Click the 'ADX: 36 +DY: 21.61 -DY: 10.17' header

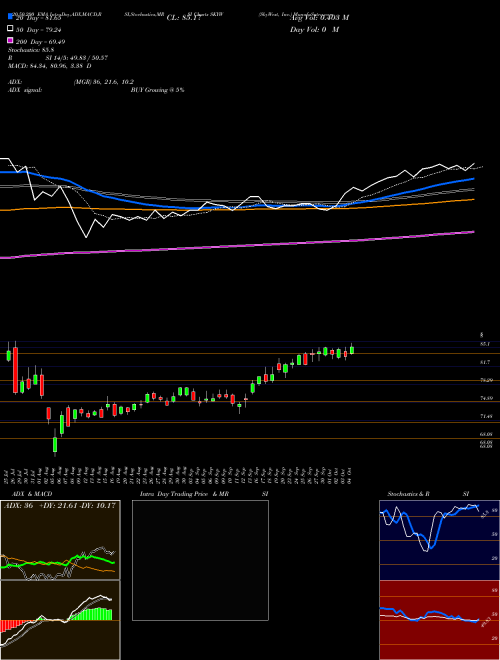tap(60, 505)
